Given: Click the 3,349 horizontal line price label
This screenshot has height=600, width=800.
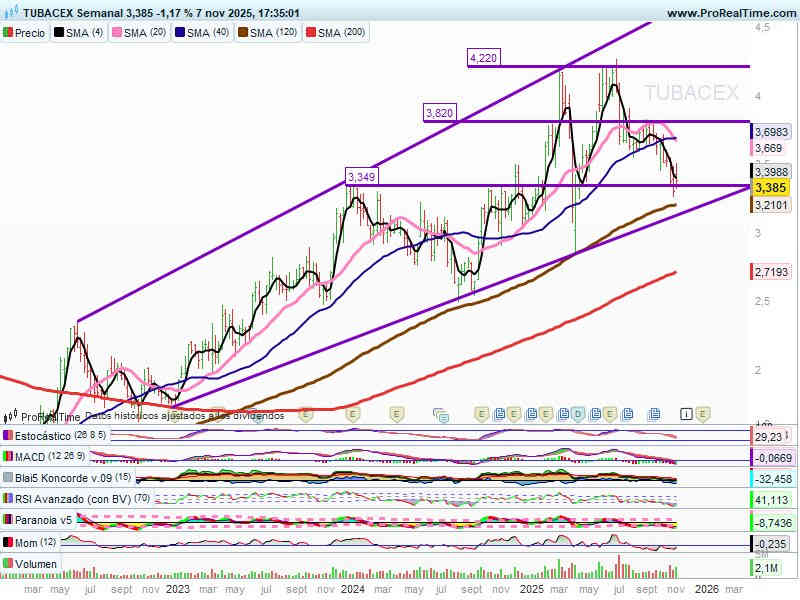Looking at the screenshot, I should click(362, 177).
